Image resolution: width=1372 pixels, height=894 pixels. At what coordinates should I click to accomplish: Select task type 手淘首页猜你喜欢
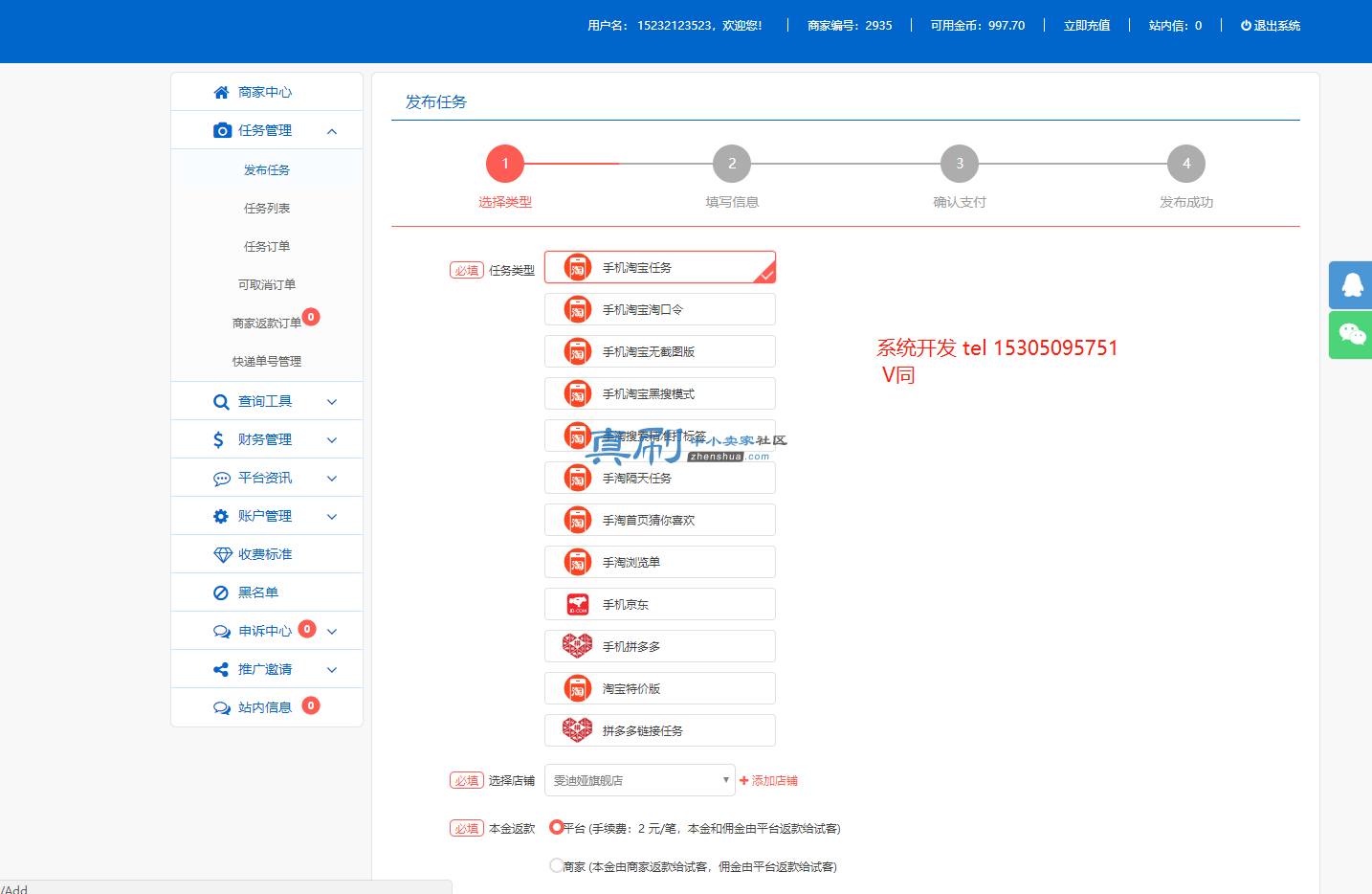[660, 520]
